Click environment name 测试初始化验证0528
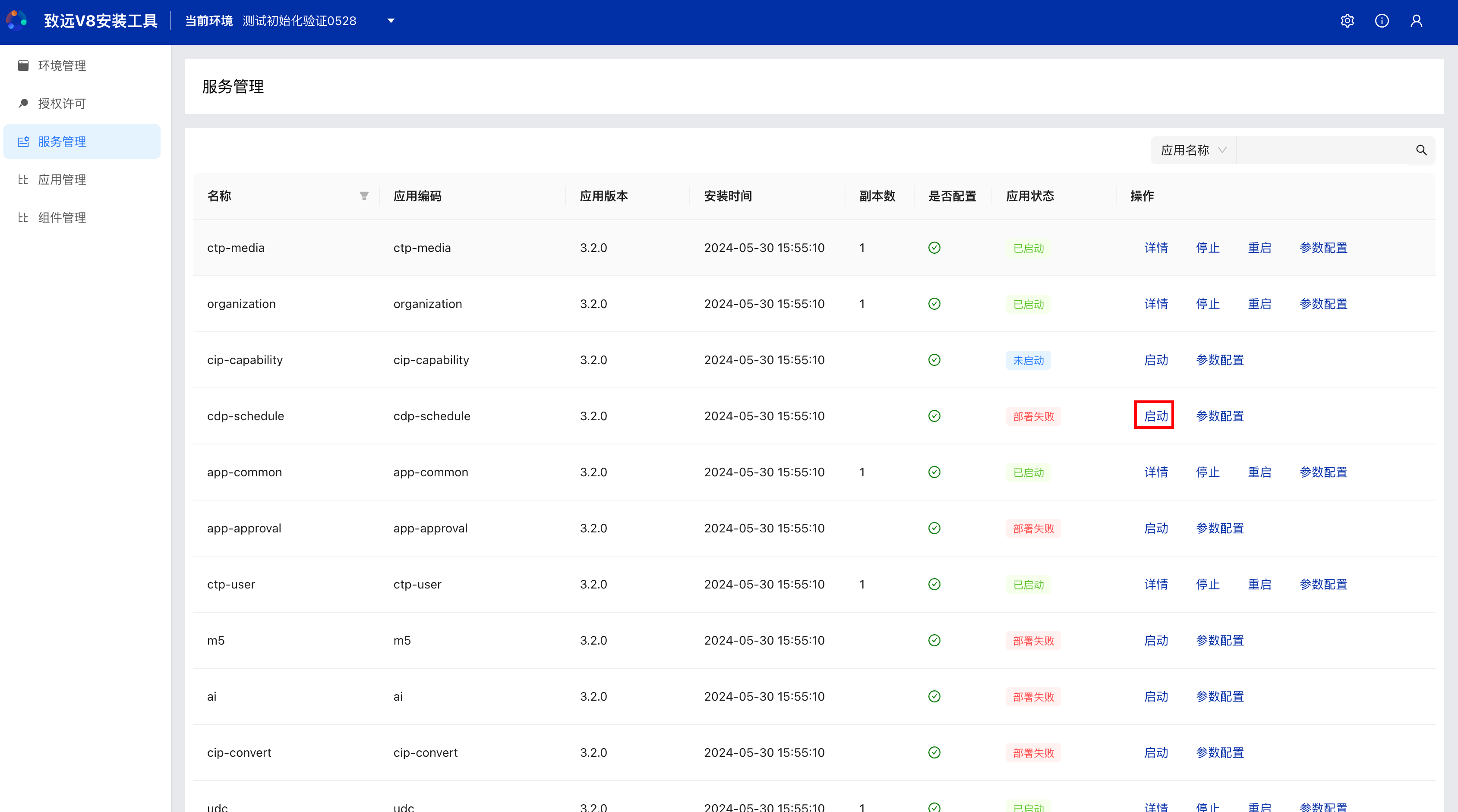This screenshot has height=812, width=1458. click(300, 21)
